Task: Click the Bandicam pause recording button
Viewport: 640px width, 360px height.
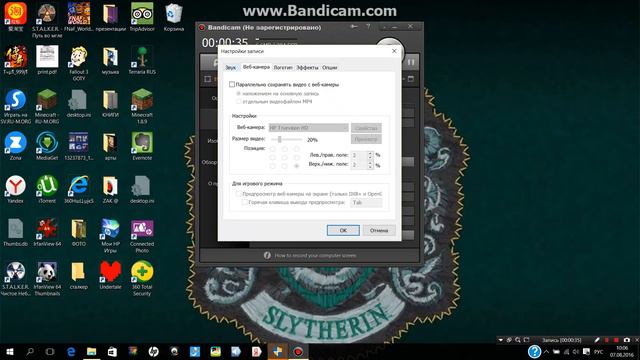Action: click(x=411, y=62)
